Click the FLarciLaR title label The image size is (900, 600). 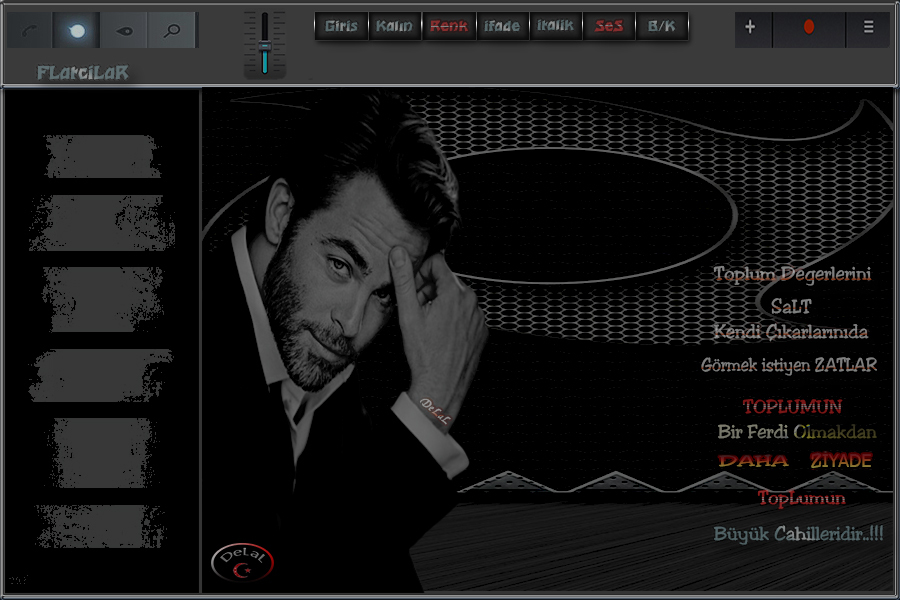[x=82, y=73]
